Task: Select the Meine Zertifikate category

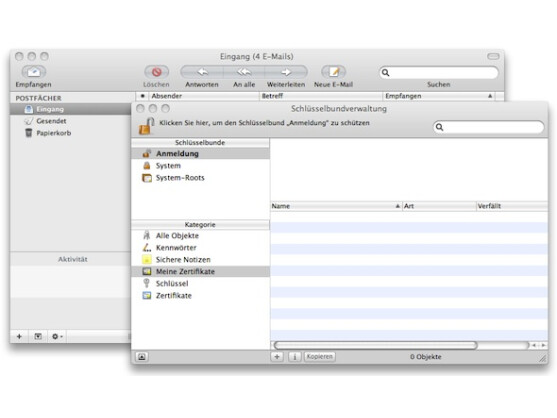Action: [x=201, y=272]
